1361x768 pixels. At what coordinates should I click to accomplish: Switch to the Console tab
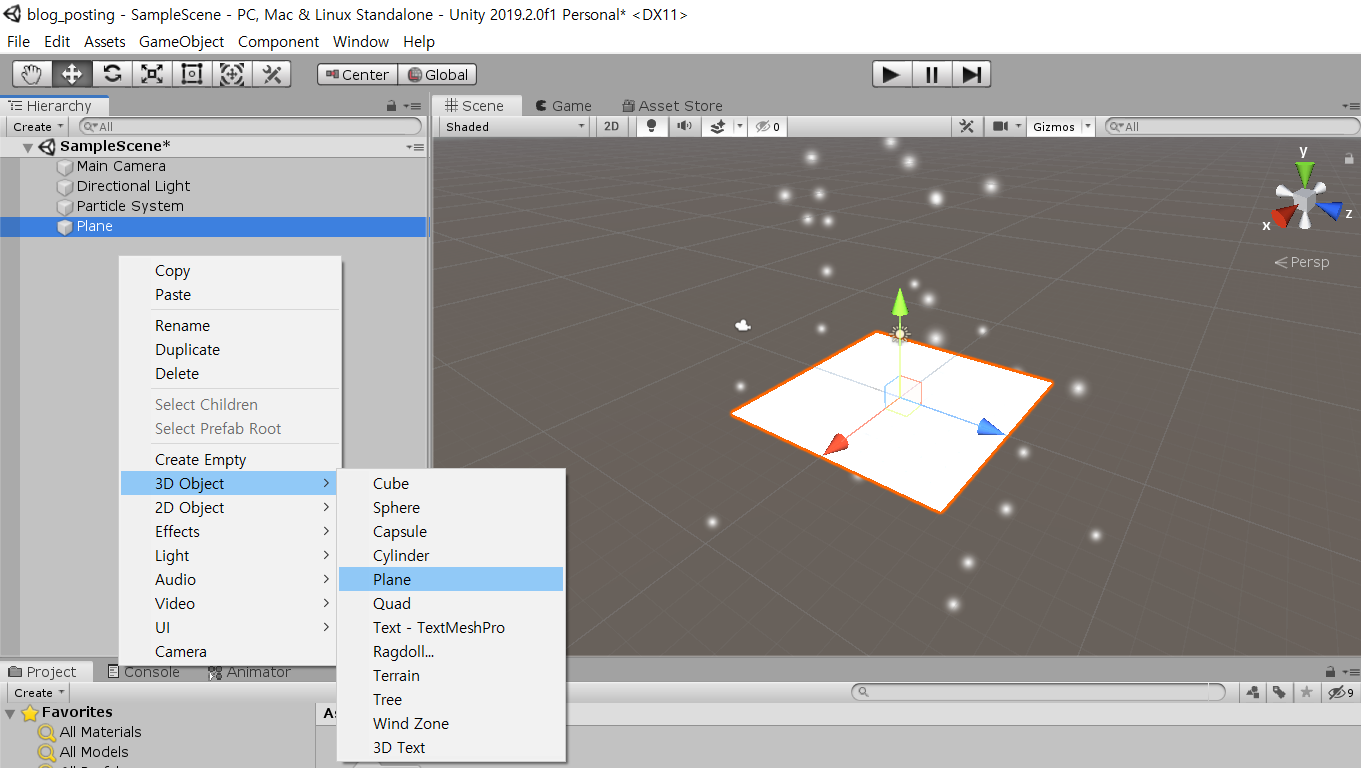(144, 672)
